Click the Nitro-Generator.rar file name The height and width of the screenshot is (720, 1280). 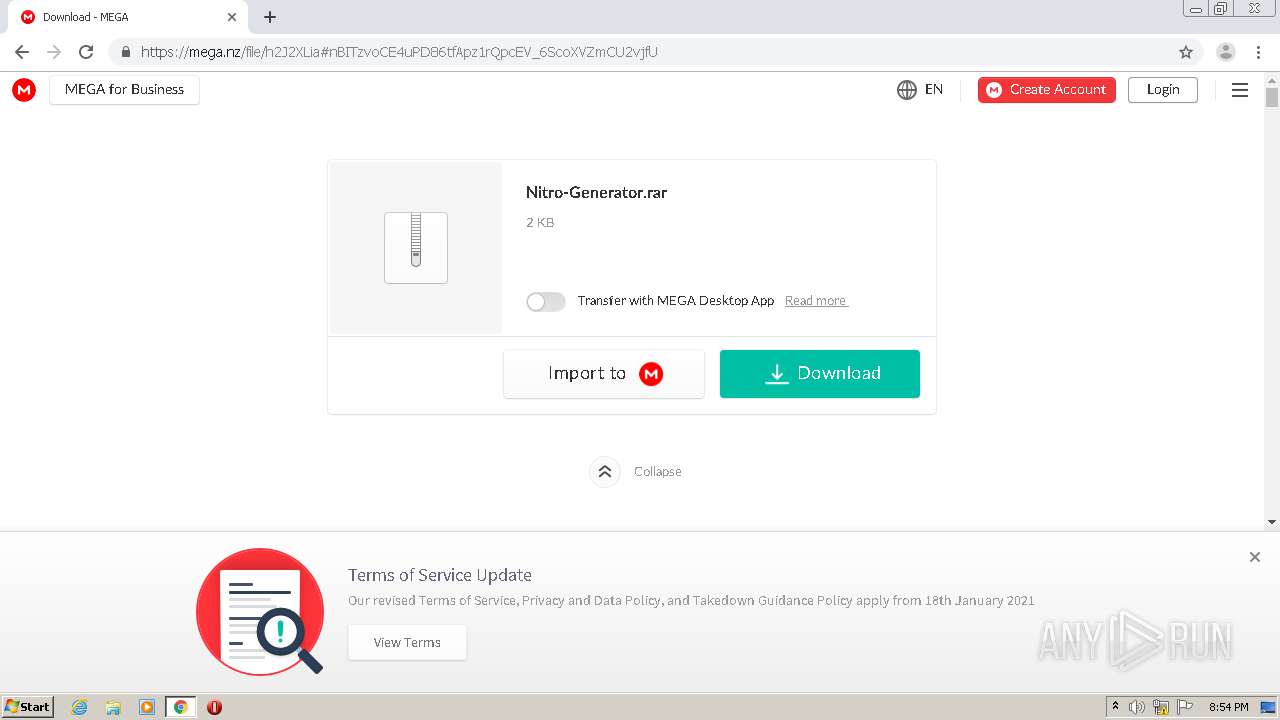tap(596, 193)
